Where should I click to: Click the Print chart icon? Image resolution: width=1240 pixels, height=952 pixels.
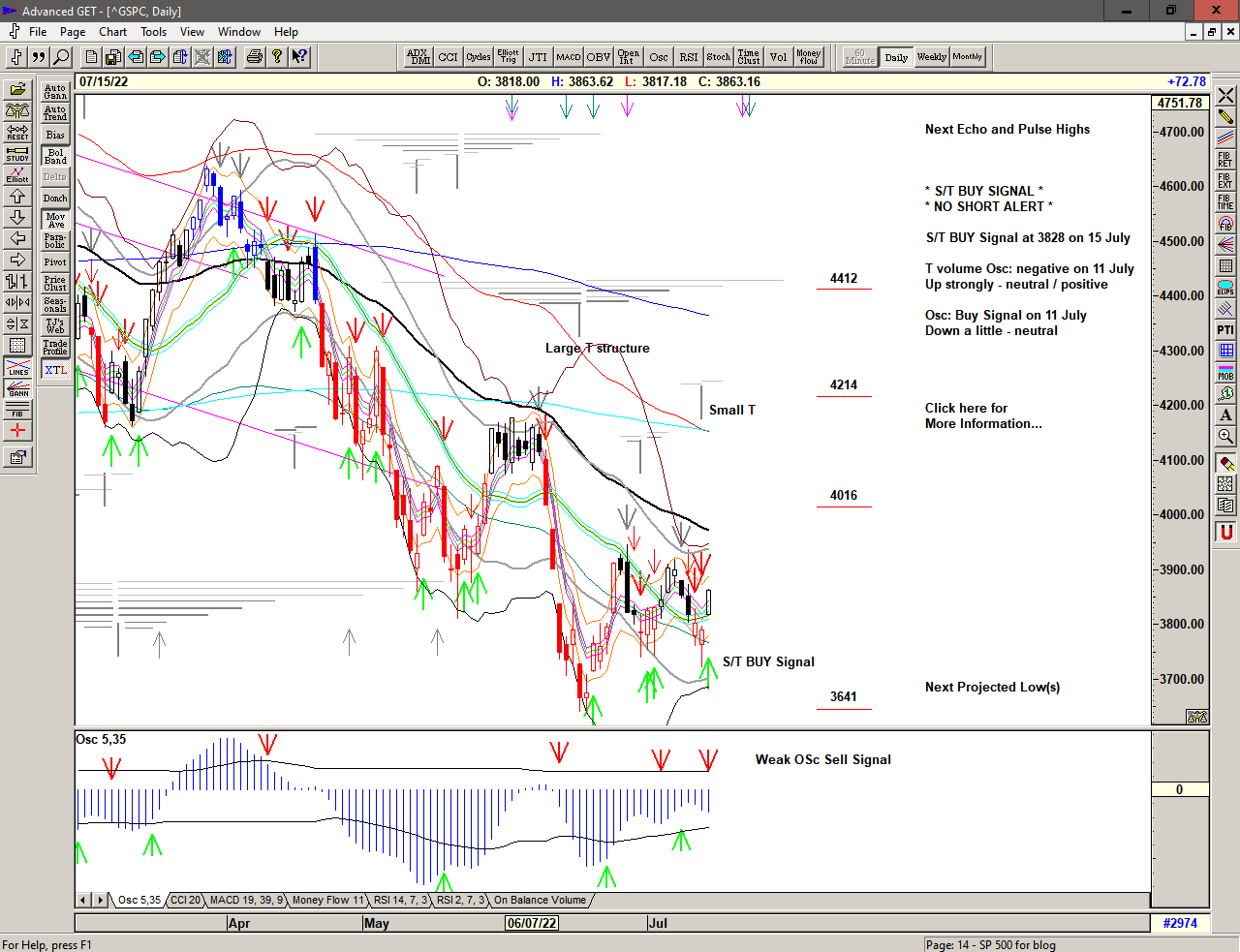tap(254, 57)
